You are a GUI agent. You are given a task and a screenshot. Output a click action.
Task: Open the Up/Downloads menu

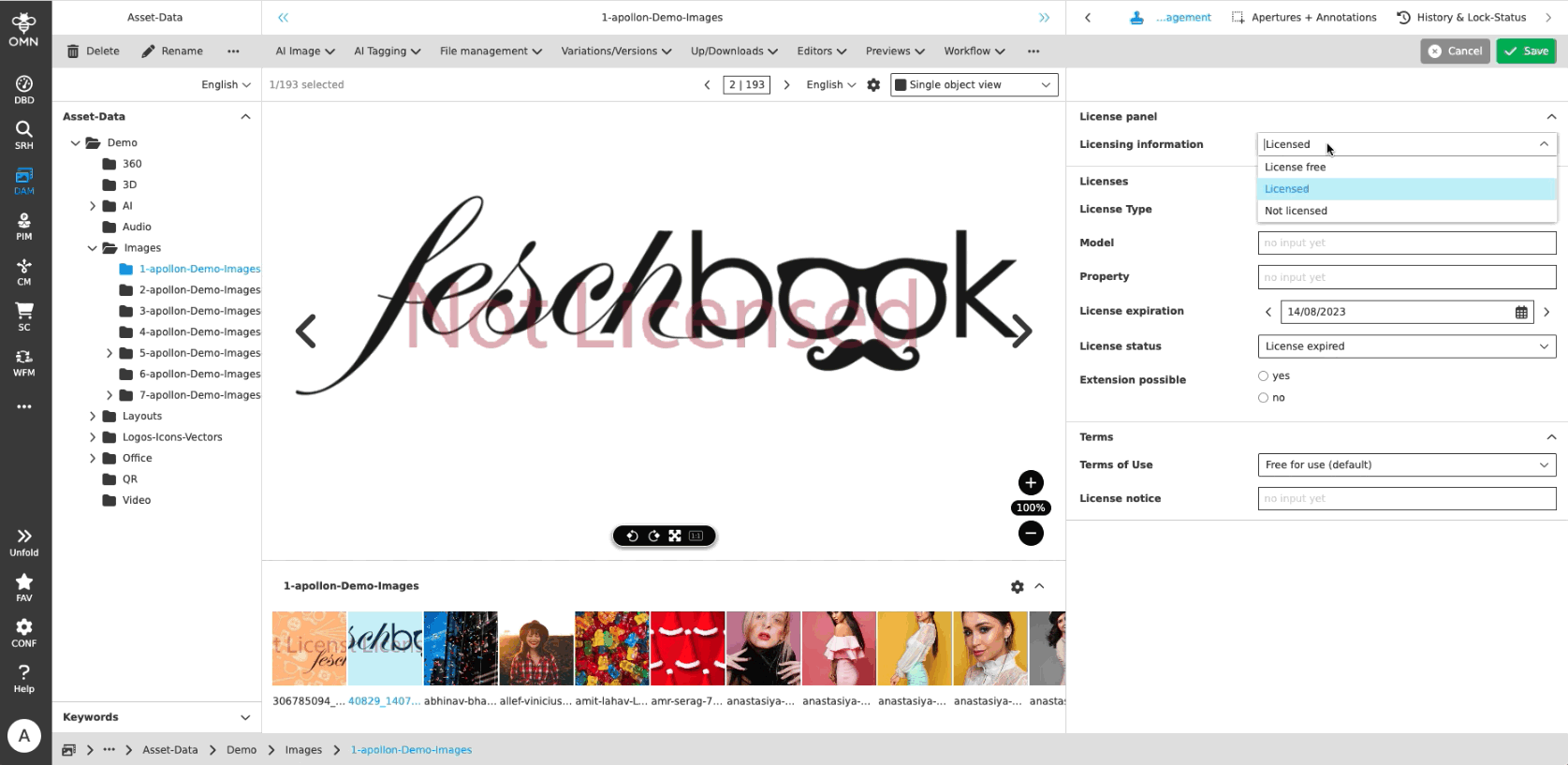click(x=734, y=51)
